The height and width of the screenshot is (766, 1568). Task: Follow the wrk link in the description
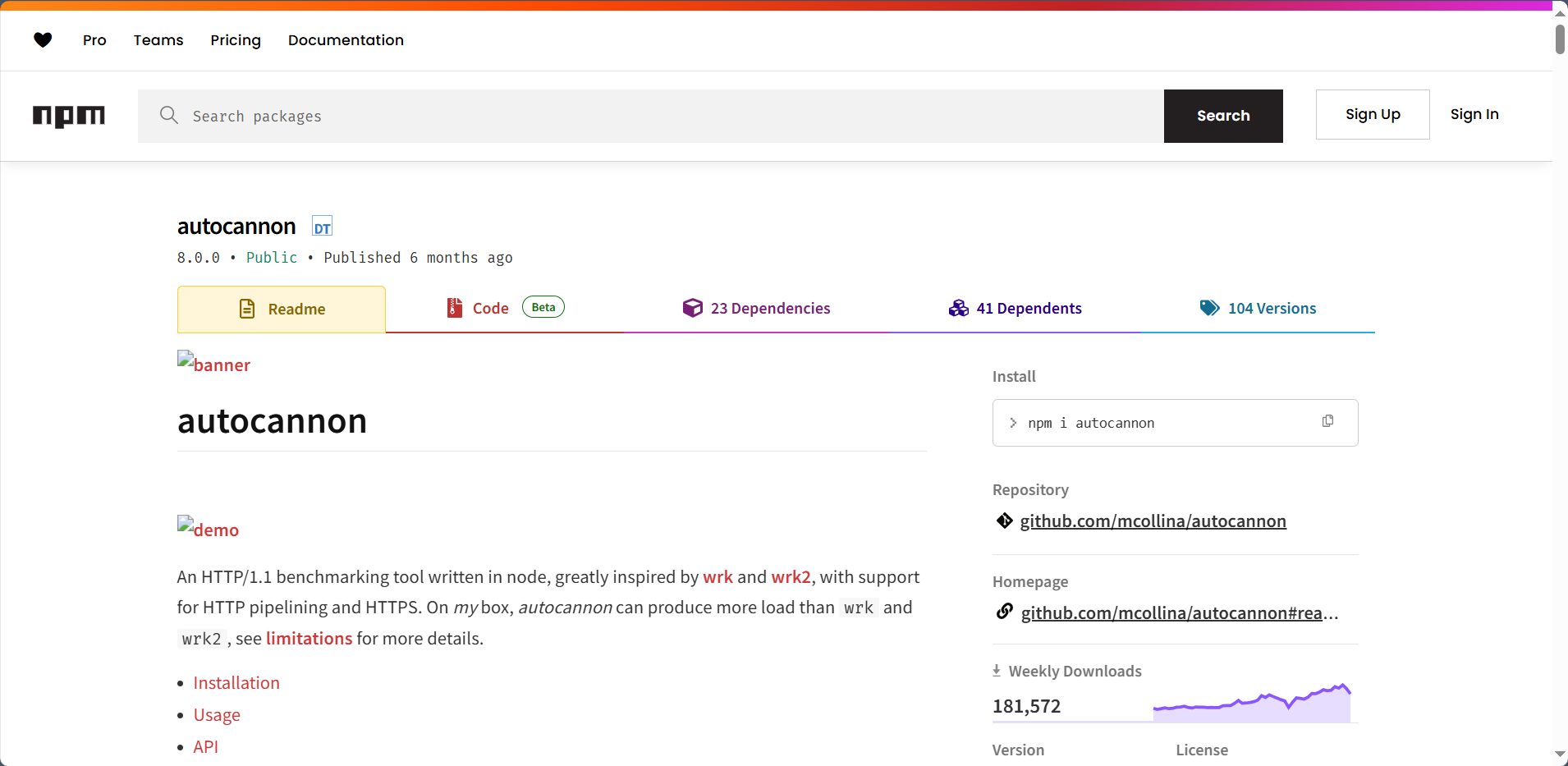(718, 577)
